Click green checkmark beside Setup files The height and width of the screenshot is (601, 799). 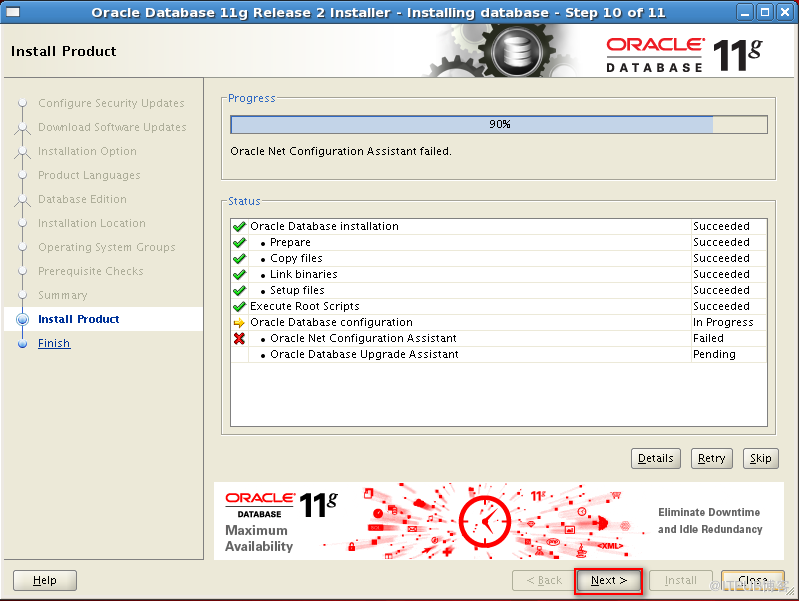coord(239,291)
